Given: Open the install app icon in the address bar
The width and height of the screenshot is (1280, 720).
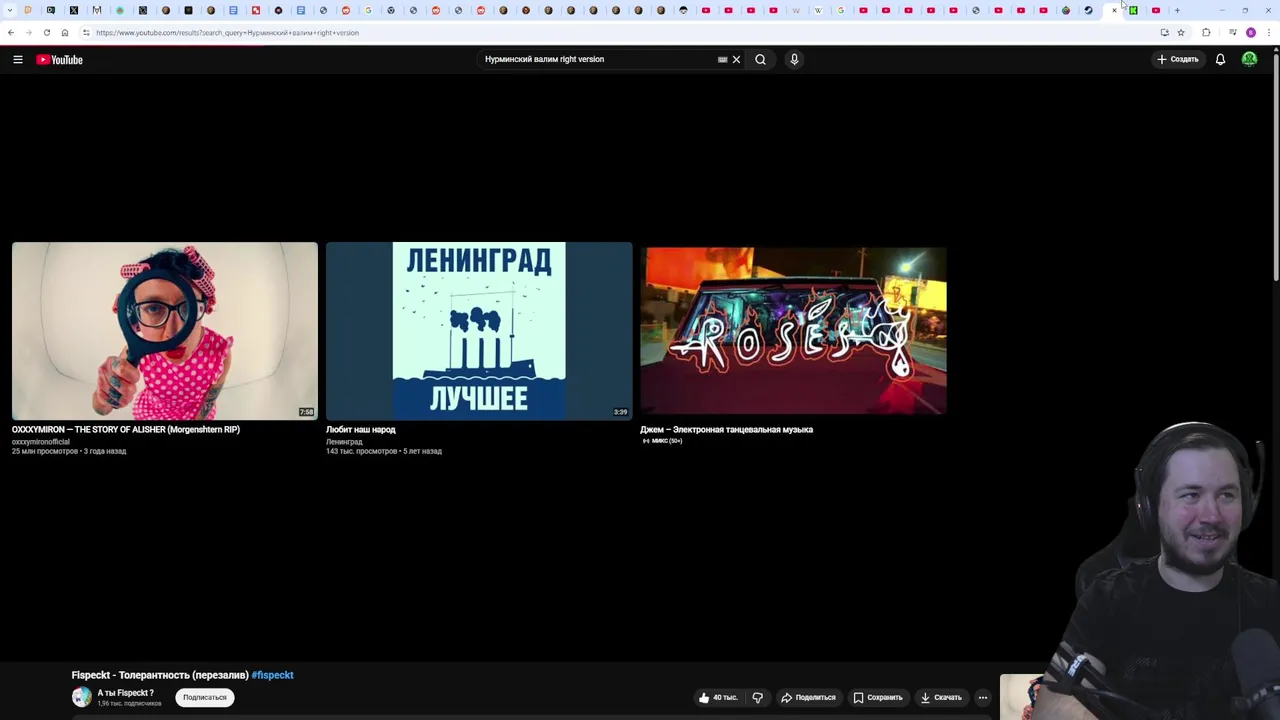Looking at the screenshot, I should tap(1164, 32).
